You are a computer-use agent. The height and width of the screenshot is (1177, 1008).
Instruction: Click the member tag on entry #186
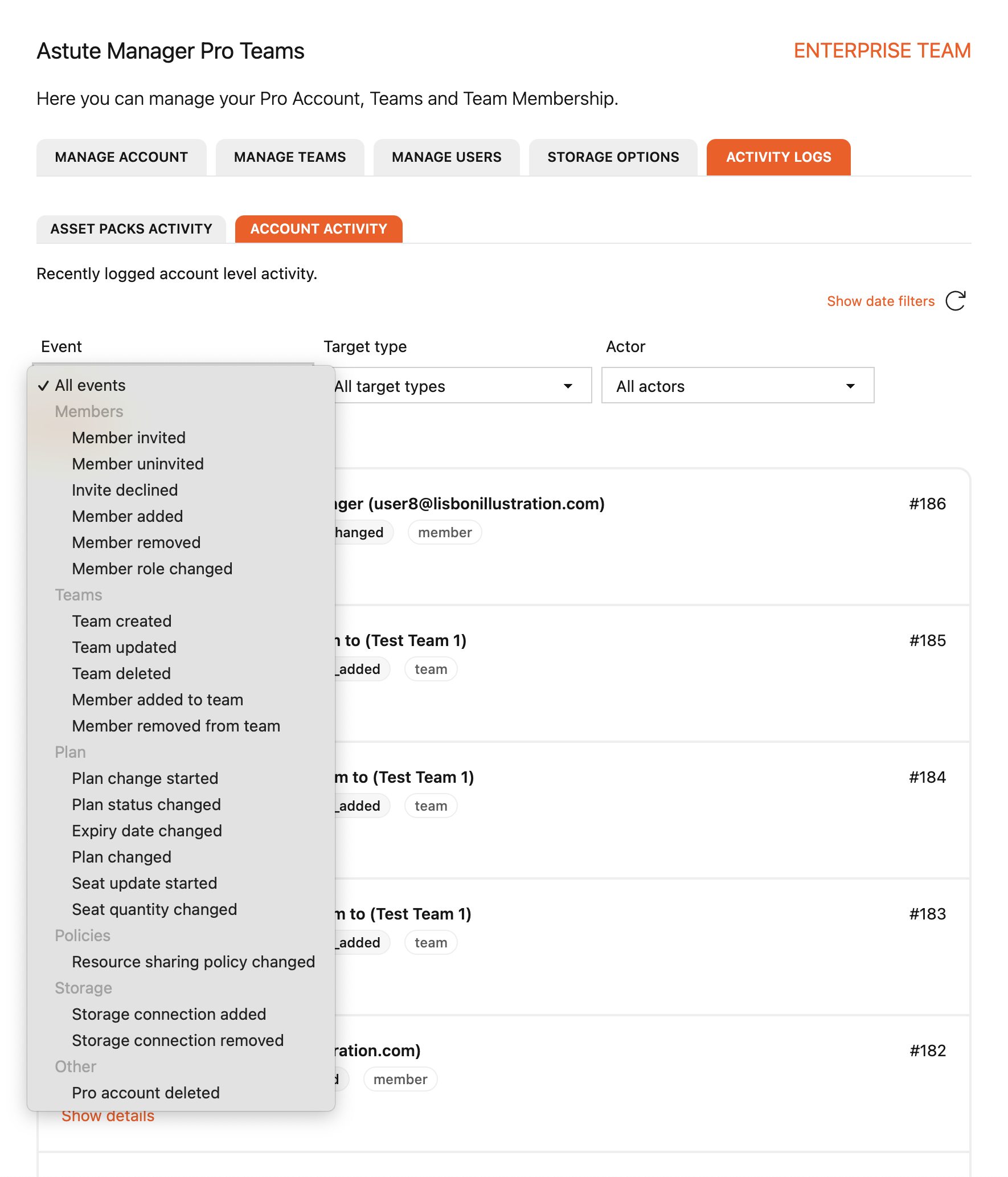[445, 533]
